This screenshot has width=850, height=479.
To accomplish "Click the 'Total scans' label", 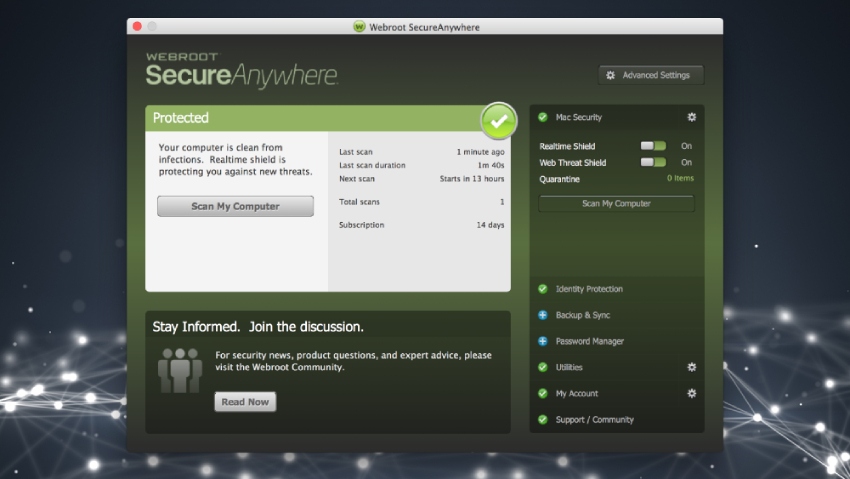I will (x=359, y=202).
